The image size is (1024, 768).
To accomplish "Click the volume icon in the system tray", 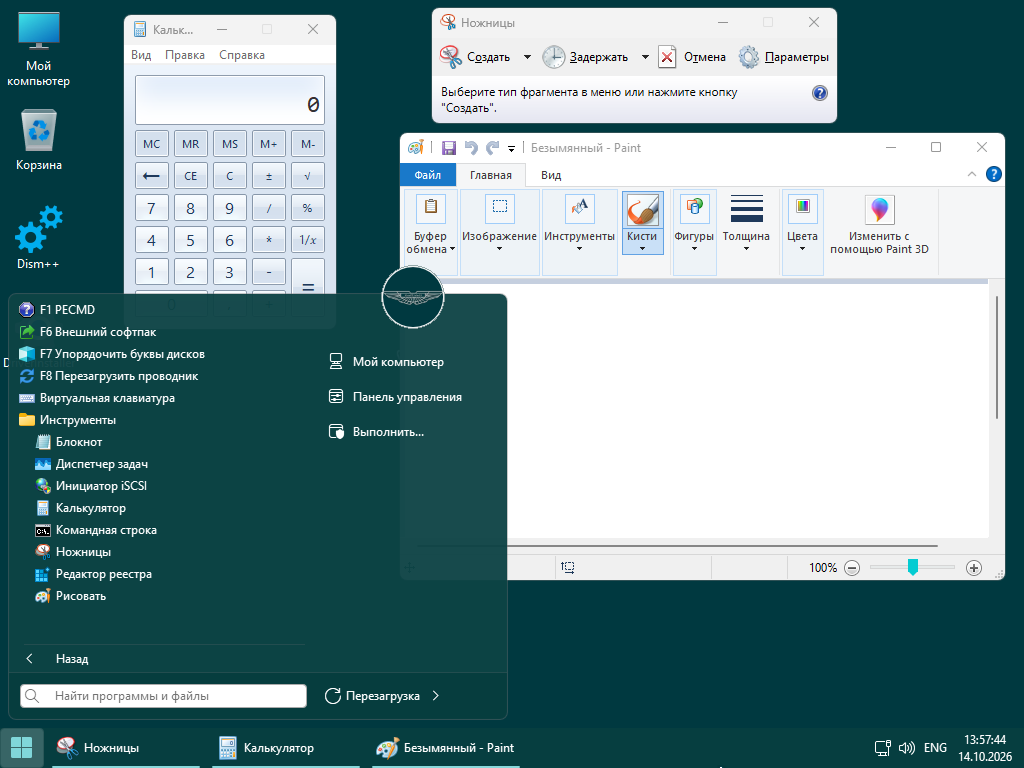I will pos(906,748).
